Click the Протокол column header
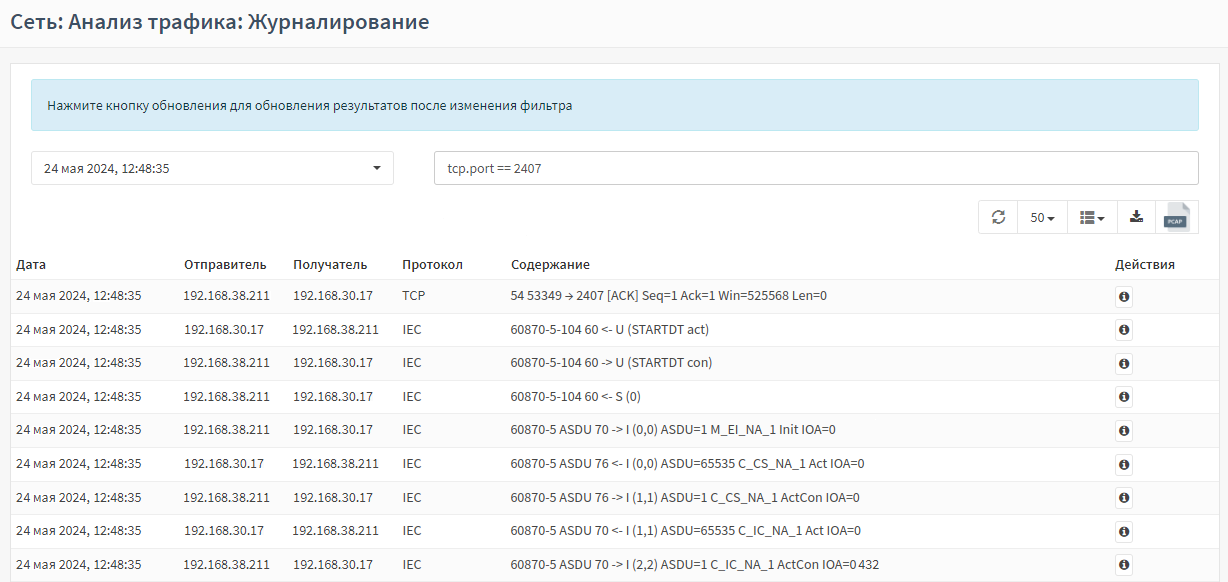Viewport: 1228px width, 582px height. point(432,265)
